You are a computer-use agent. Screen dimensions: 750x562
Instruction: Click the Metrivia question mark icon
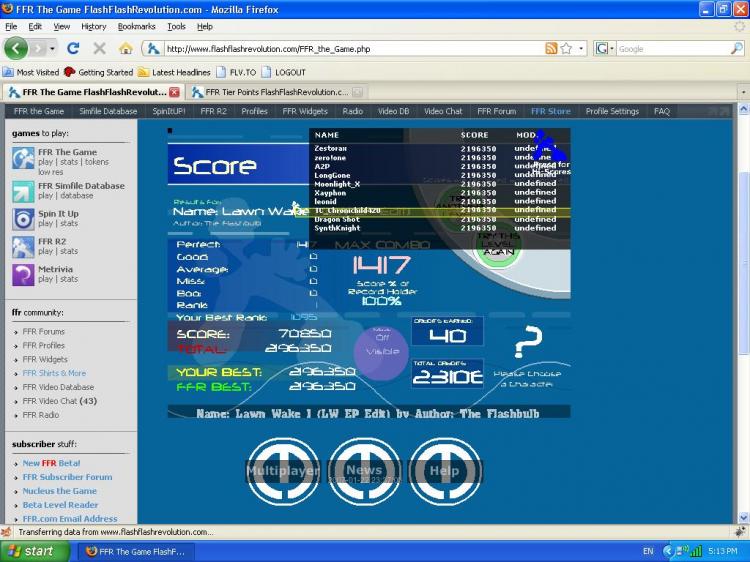23,275
